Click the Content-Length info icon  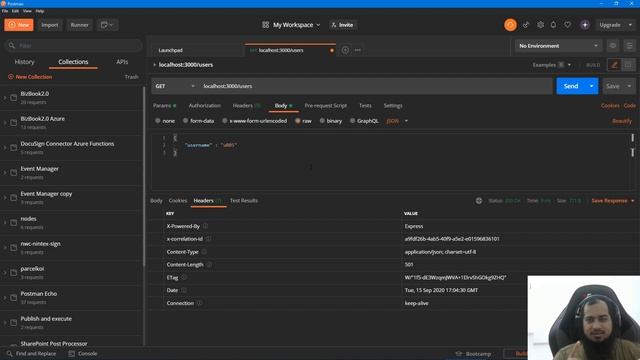click(209, 264)
